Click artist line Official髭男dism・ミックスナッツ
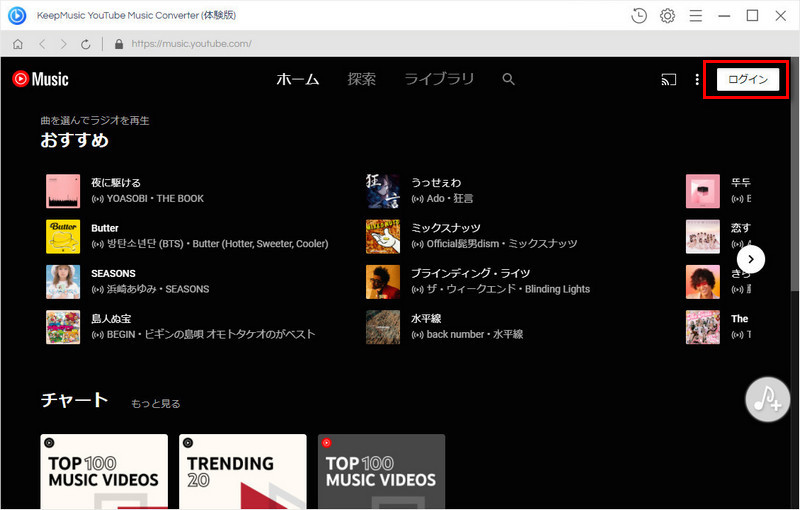The height and width of the screenshot is (510, 800). [502, 244]
